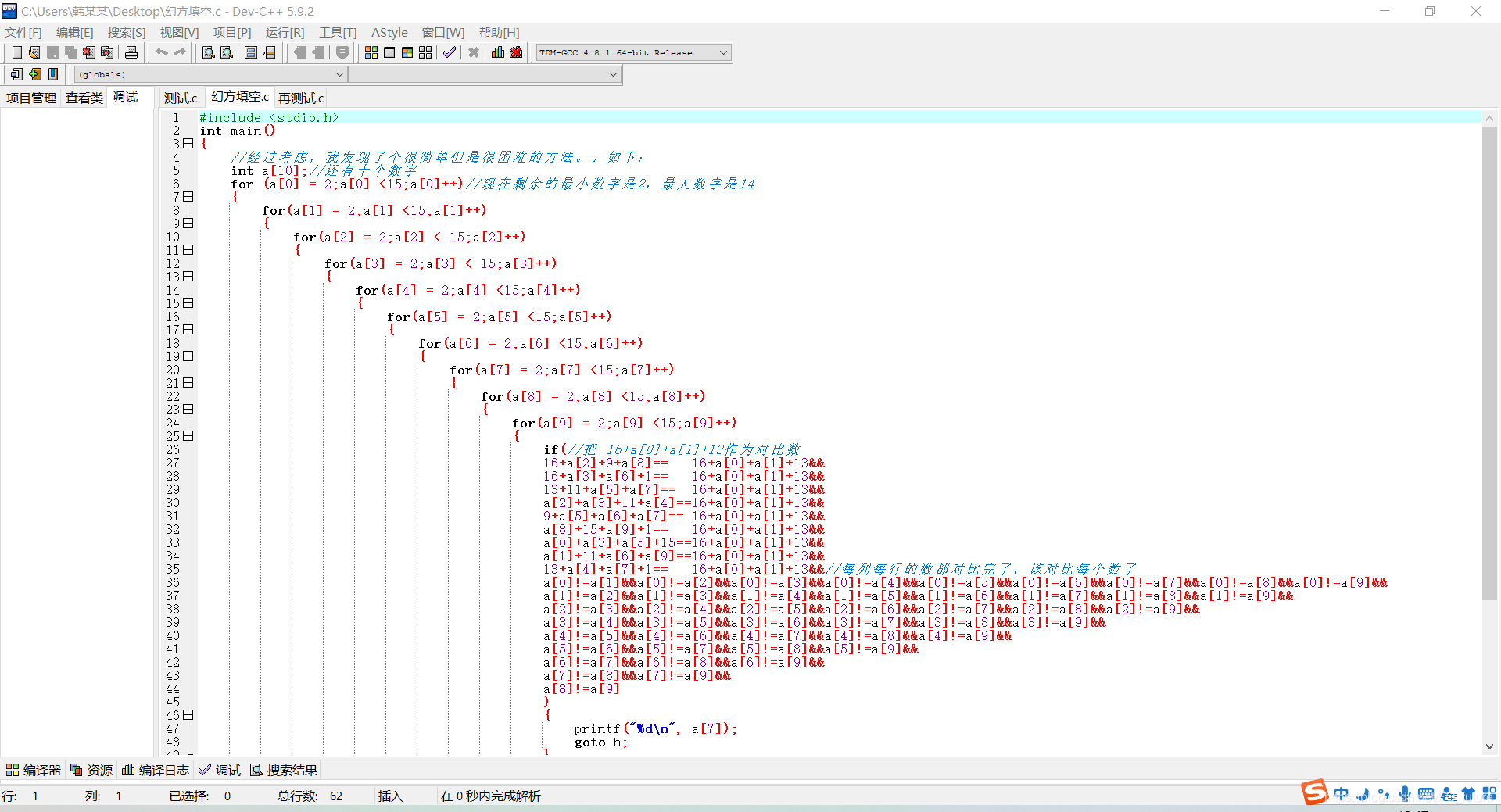Image resolution: width=1501 pixels, height=812 pixels.
Task: Click the Undo arrow icon
Action: 161,52
